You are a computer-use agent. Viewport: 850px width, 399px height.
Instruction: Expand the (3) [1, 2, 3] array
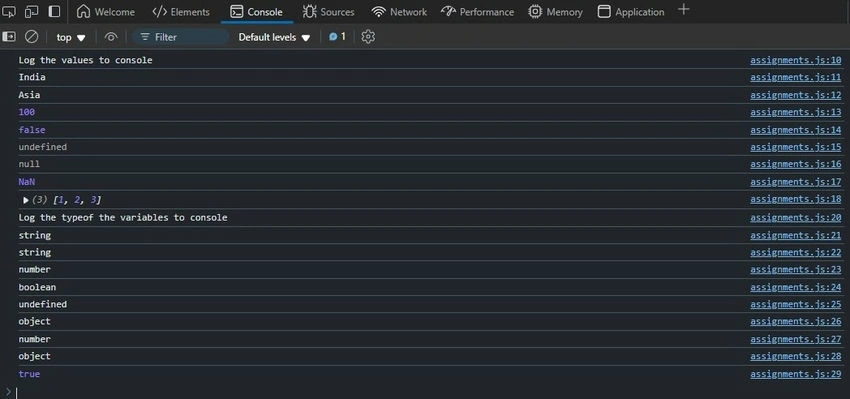tap(25, 200)
